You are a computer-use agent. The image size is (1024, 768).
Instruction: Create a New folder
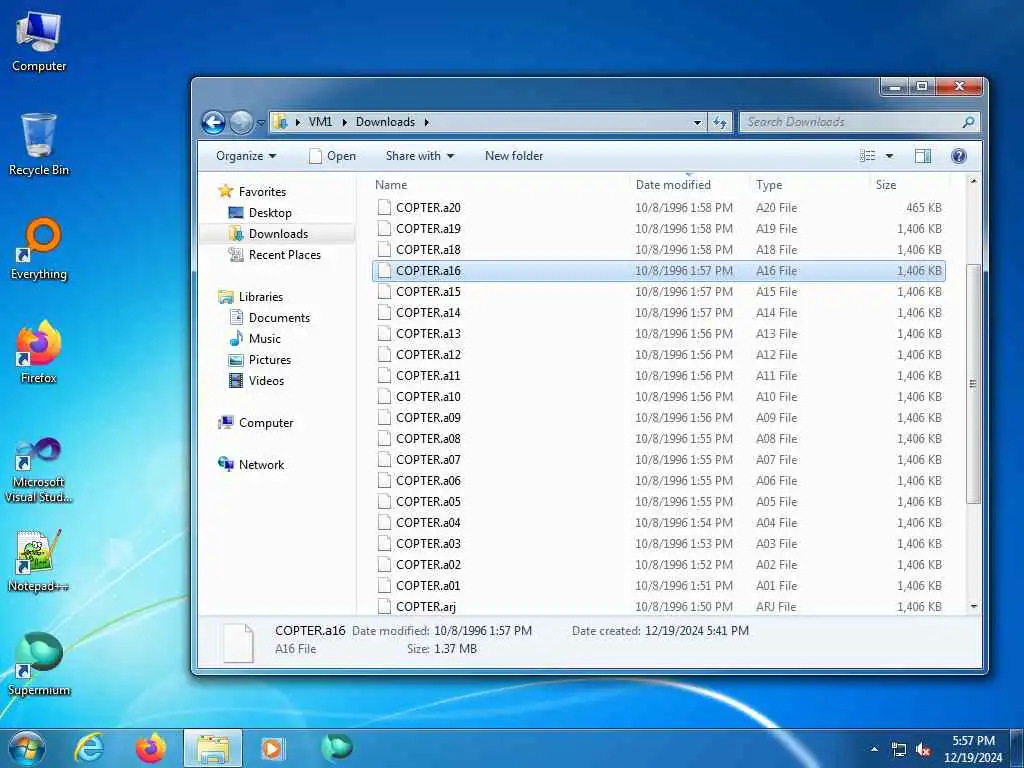514,156
